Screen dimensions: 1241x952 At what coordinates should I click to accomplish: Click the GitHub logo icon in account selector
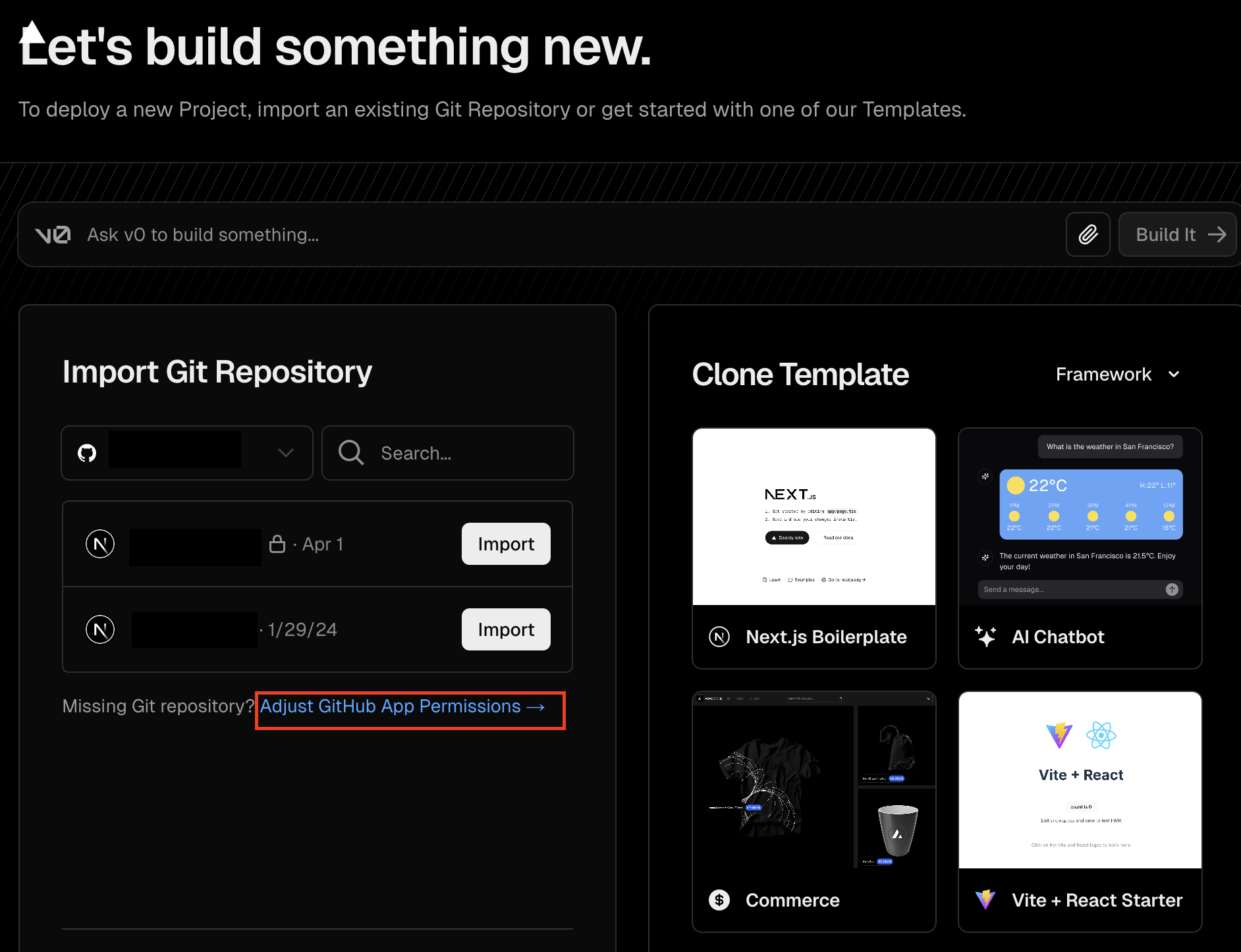tap(87, 453)
